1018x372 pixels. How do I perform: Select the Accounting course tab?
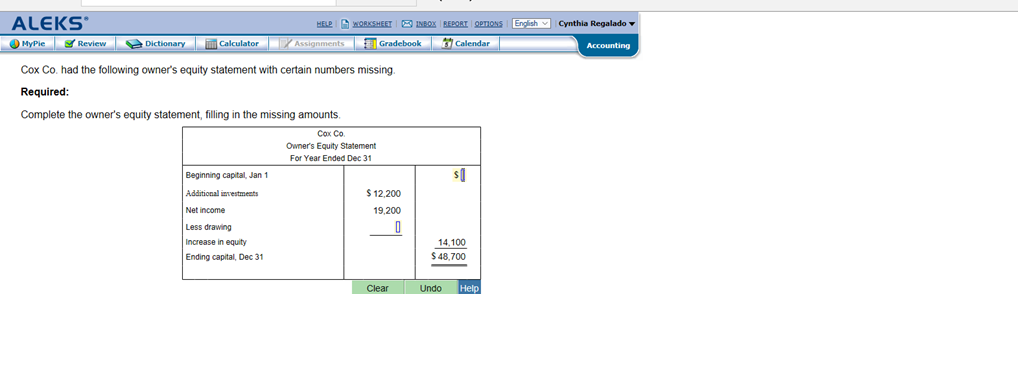(608, 45)
